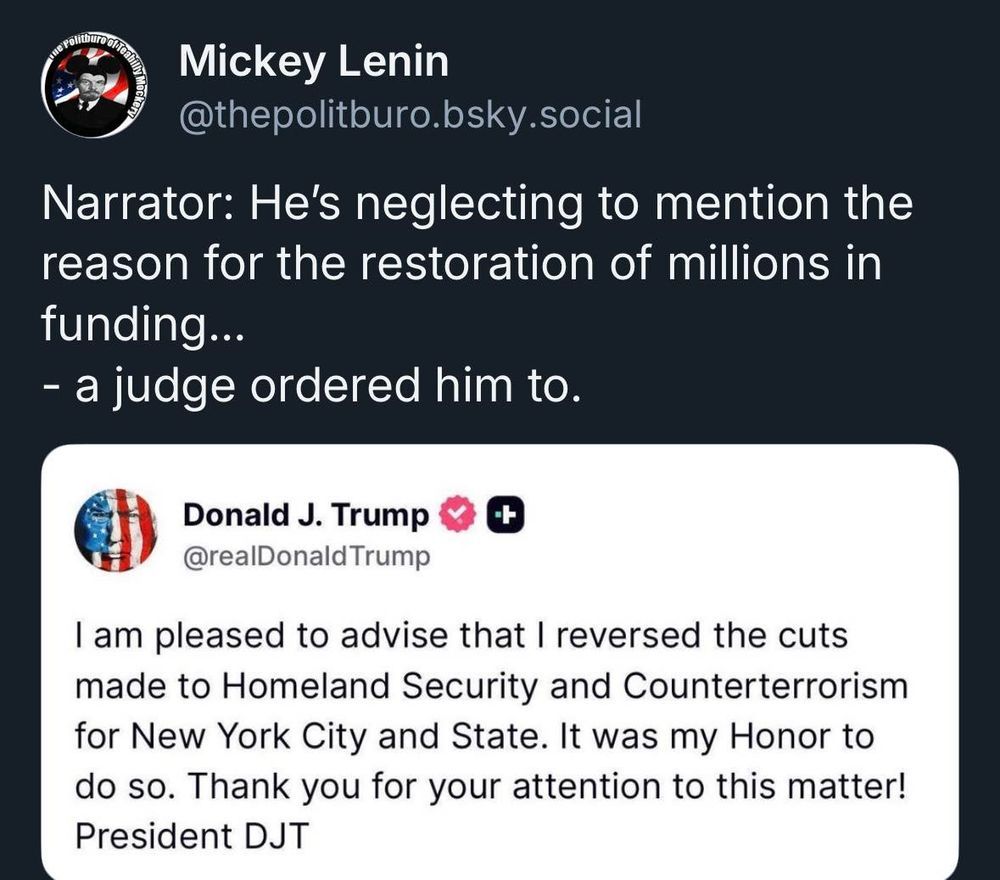
Task: Click the "President DJT" signature line
Action: point(190,835)
